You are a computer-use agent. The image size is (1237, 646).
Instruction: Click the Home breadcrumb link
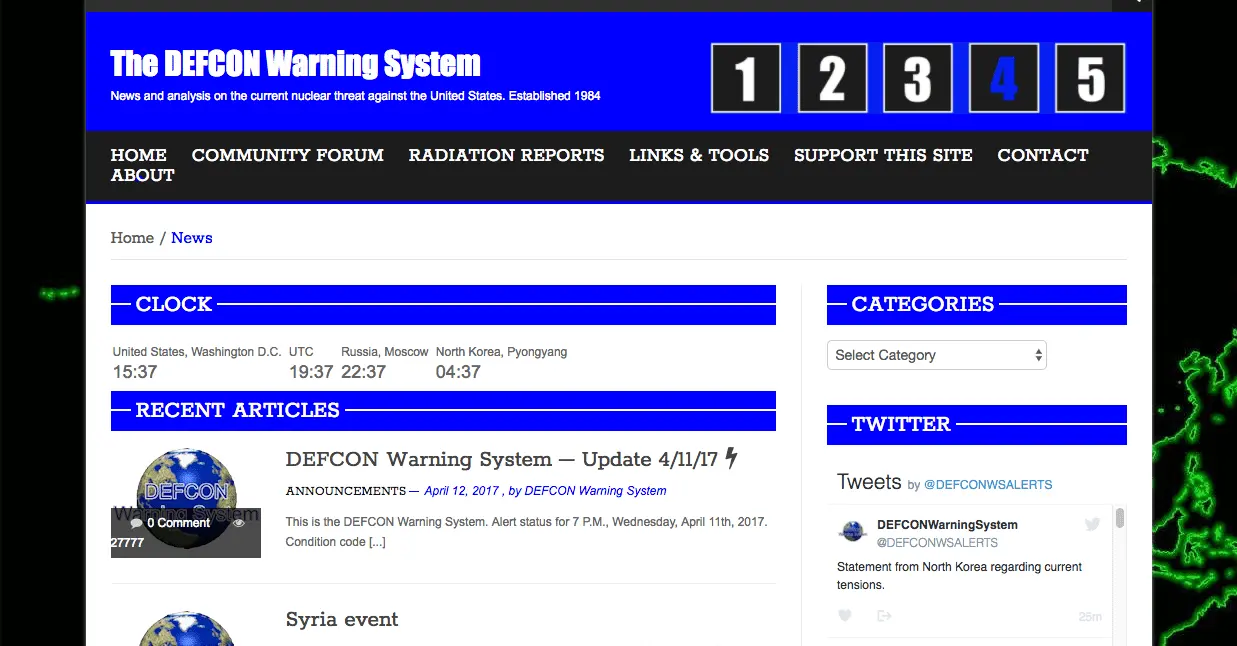(132, 238)
